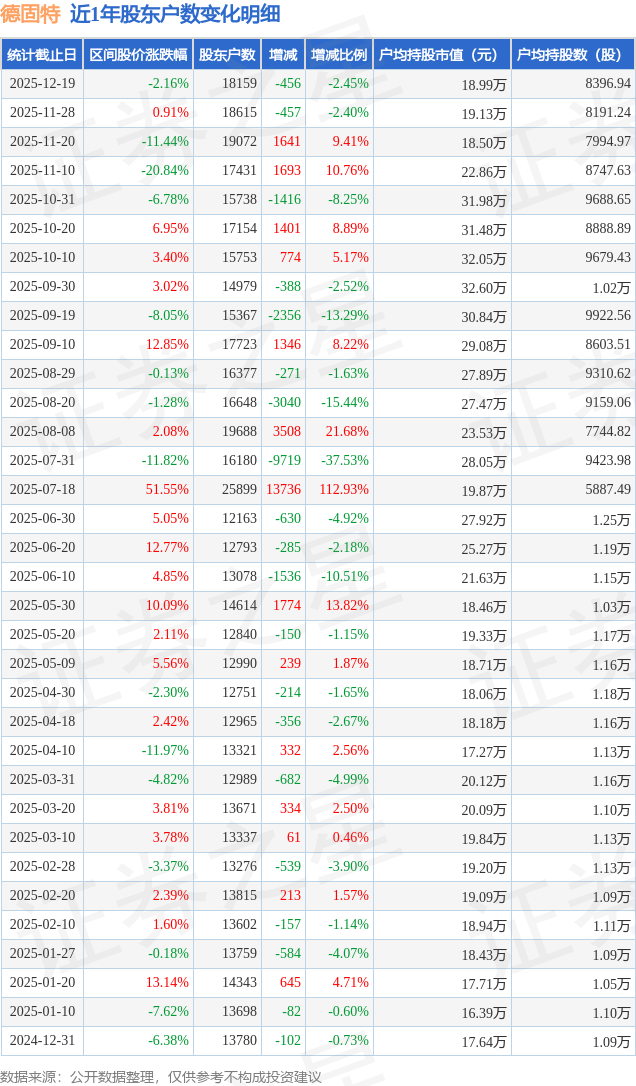Select the 区间股价涨跌幅 column header
Image resolution: width=636 pixels, height=1086 pixels.
click(x=137, y=55)
